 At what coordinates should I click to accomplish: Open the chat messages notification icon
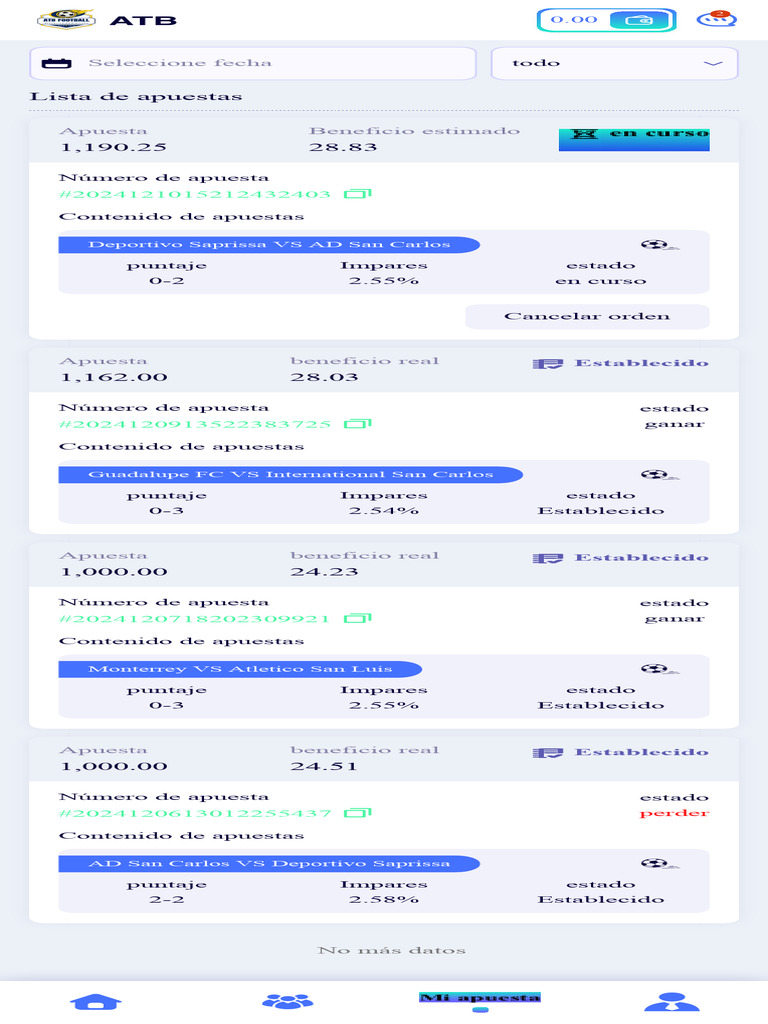click(x=716, y=19)
